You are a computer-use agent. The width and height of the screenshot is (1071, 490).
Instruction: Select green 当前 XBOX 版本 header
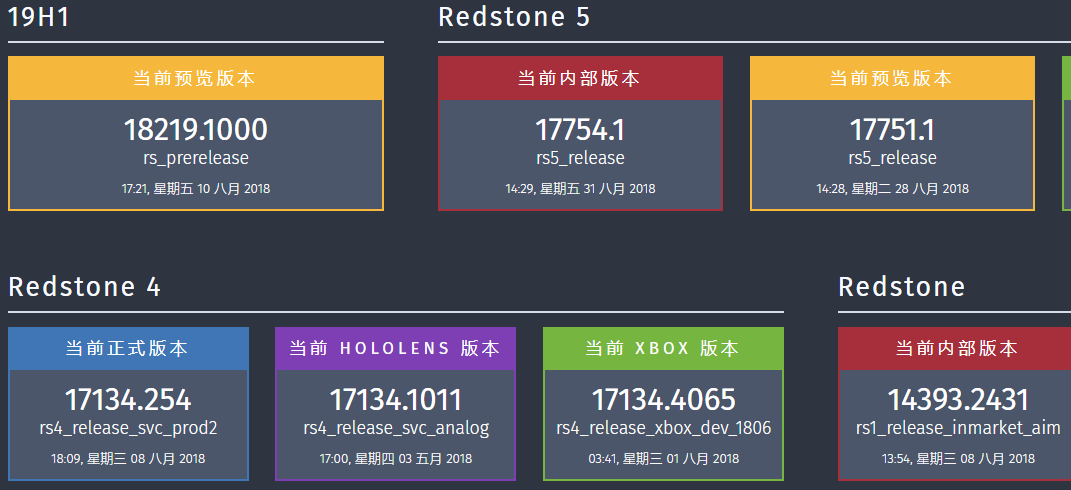tap(663, 349)
